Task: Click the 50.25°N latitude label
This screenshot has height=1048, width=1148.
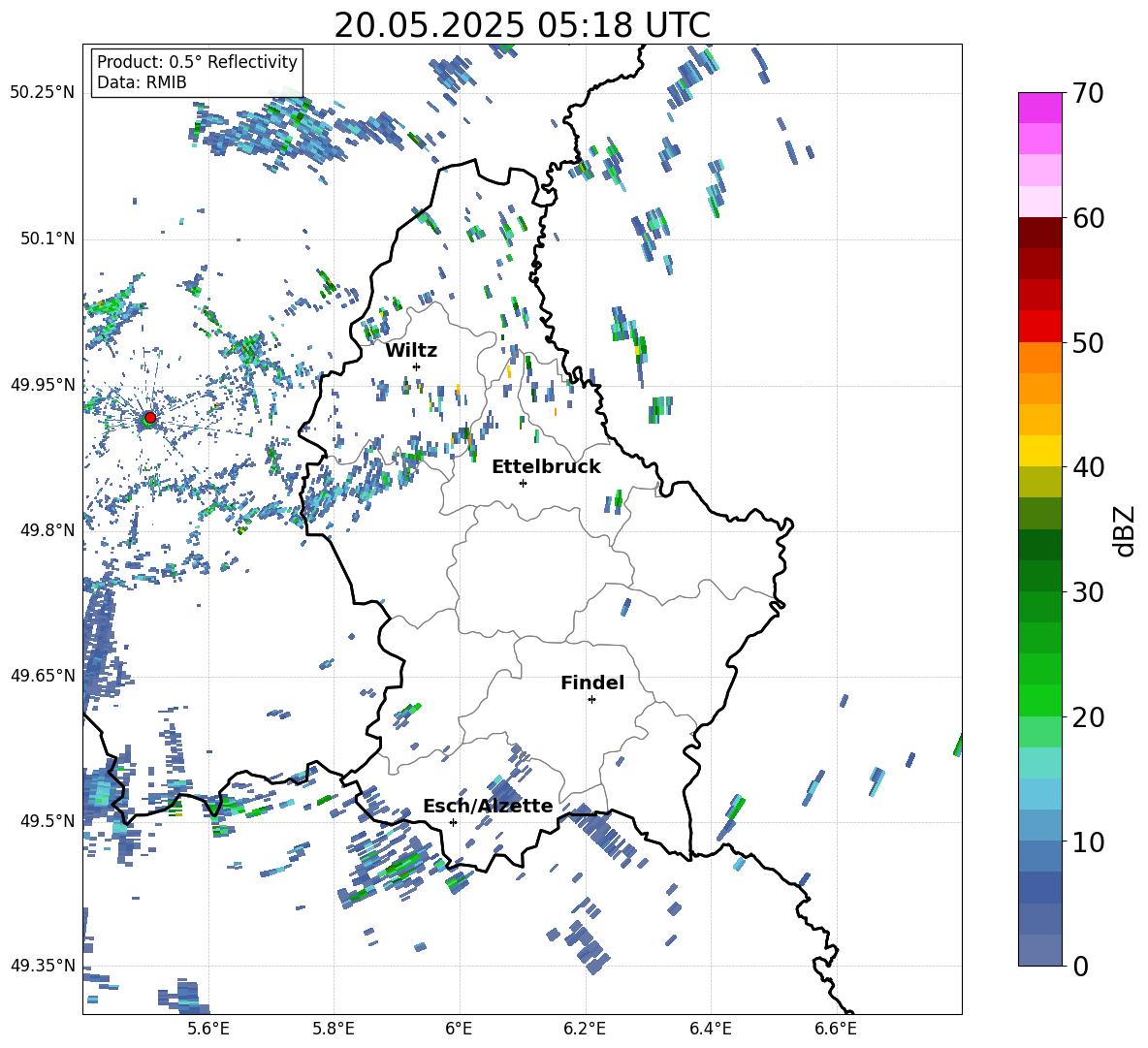Action: click(43, 93)
